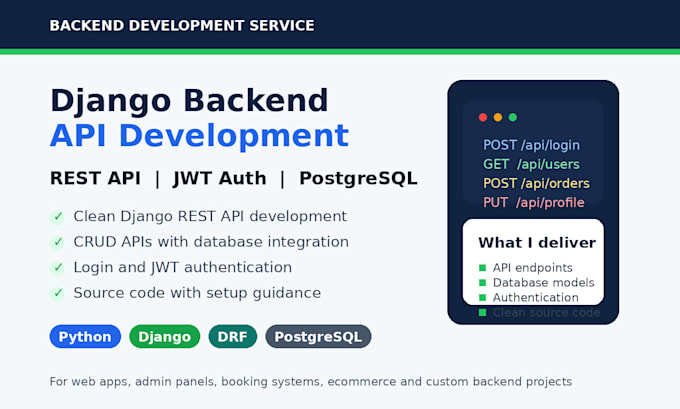Screen dimensions: 680x409
Task: Click 'Clean Django REST API development' text
Action: point(210,216)
